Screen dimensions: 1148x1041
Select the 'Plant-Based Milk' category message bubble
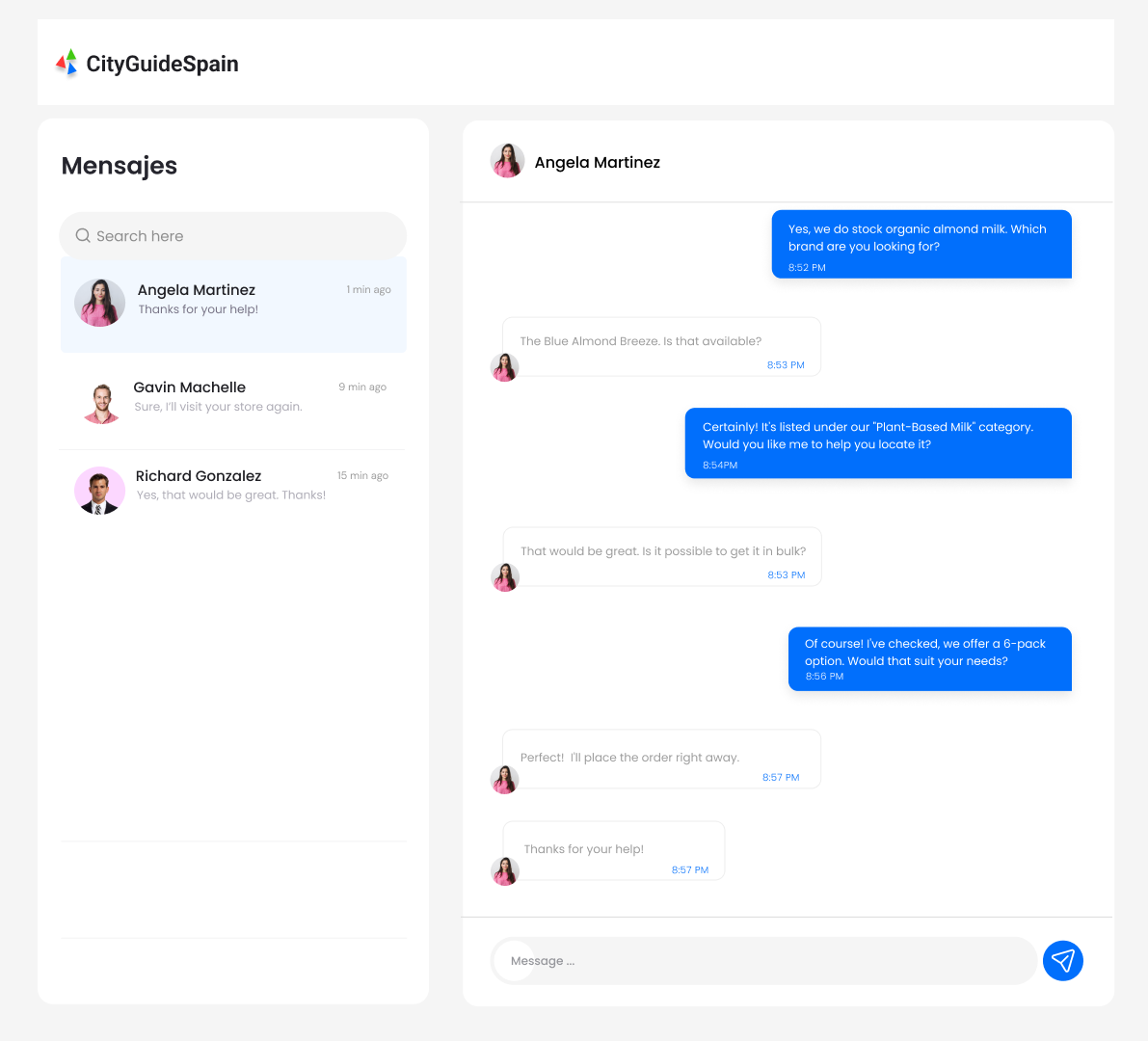pos(877,443)
